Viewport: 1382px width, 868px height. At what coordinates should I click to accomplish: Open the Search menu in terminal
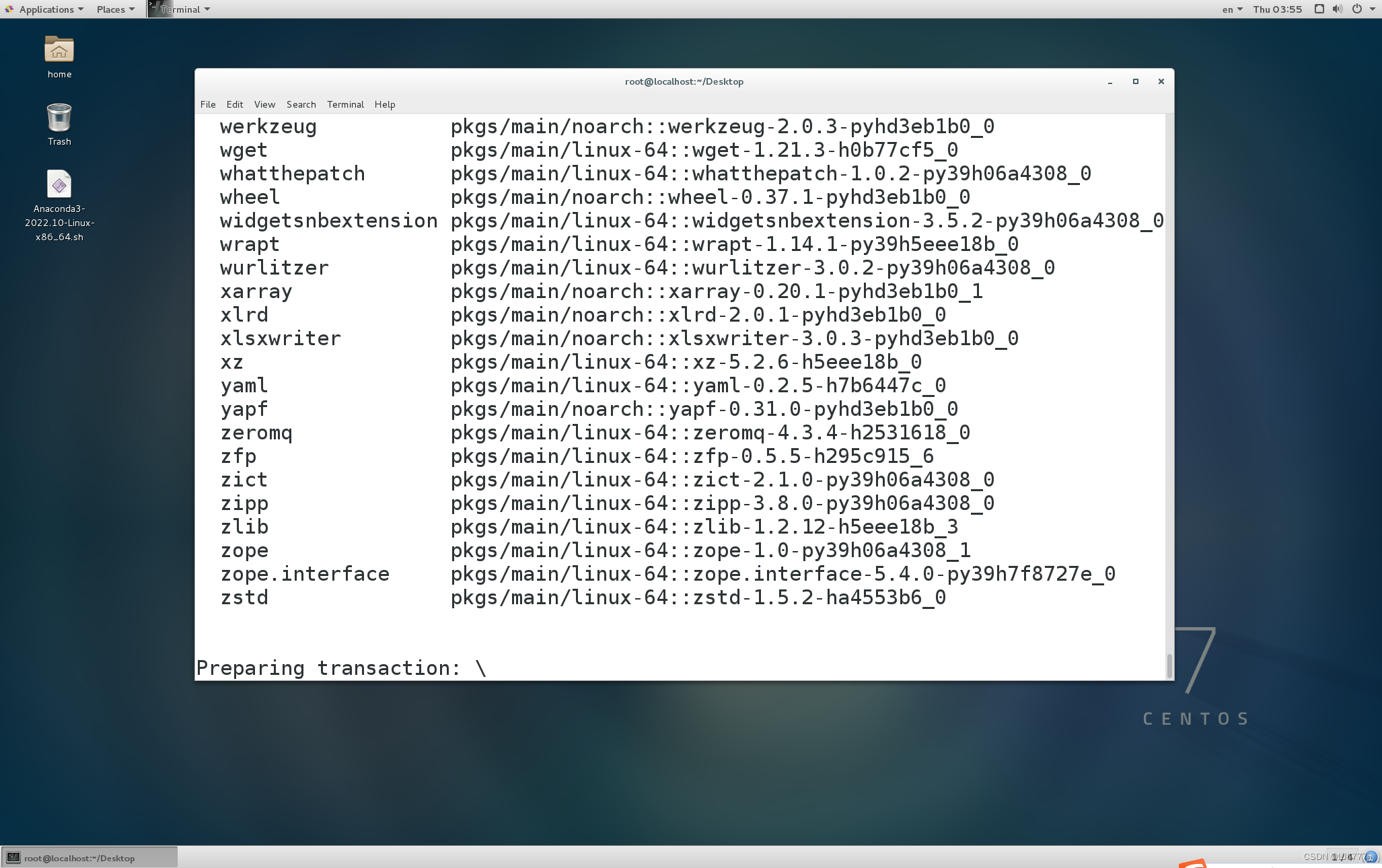(301, 104)
